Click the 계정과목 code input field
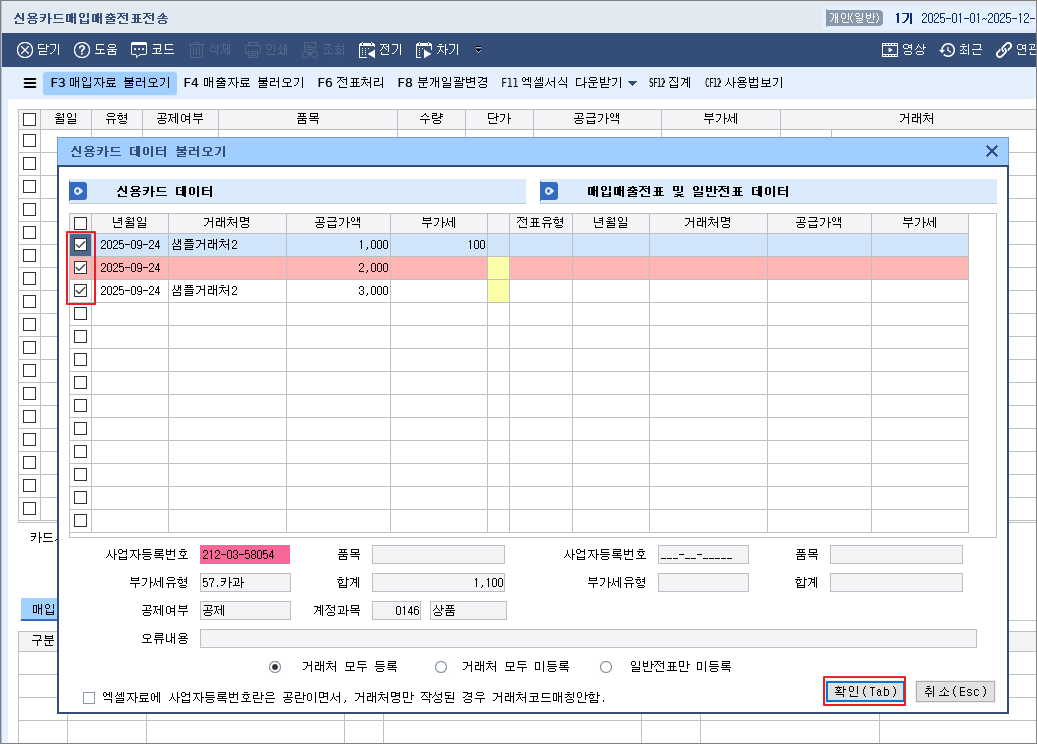 [x=396, y=609]
